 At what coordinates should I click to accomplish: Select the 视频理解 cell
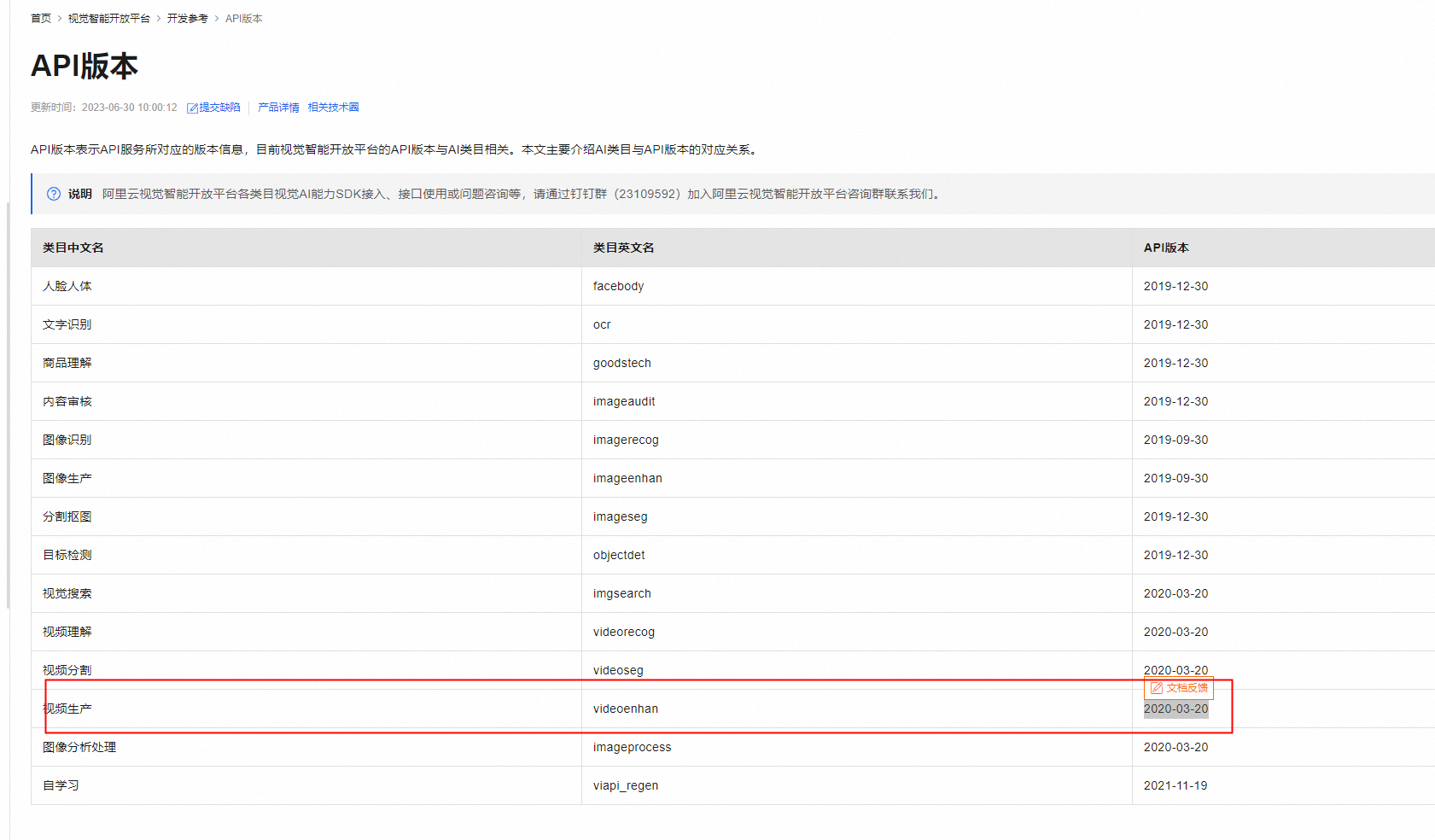pos(306,632)
